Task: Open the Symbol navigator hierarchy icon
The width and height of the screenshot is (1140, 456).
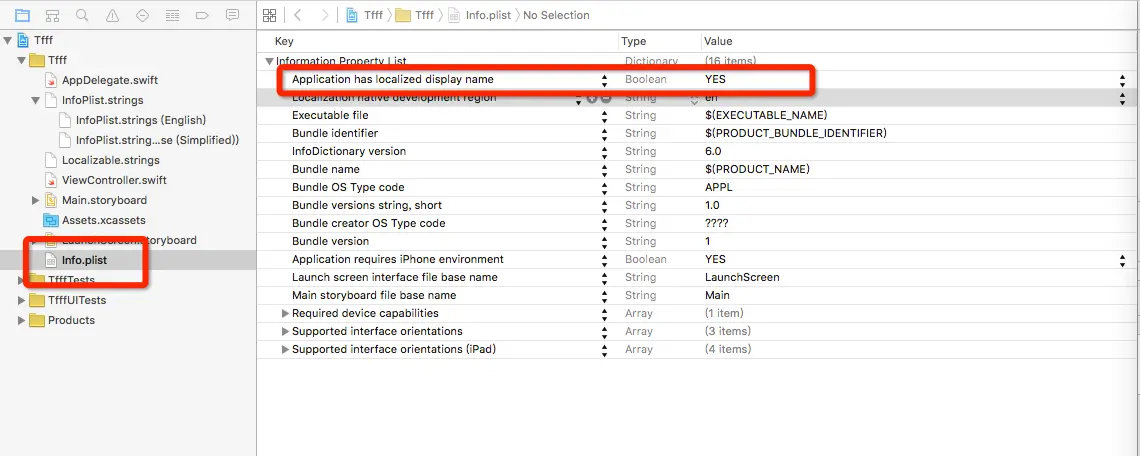Action: (x=52, y=15)
